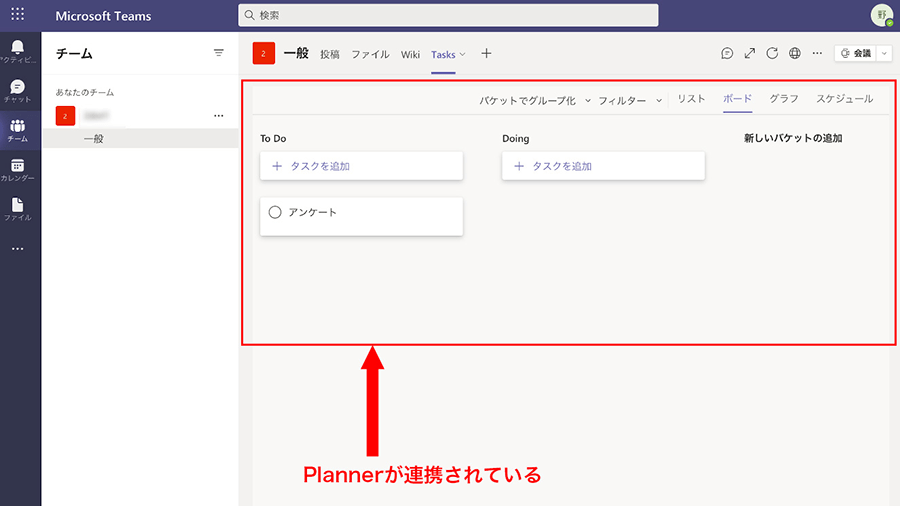Open the Calendar in left sidebar
Viewport: 900px width, 506px height.
pos(18,170)
